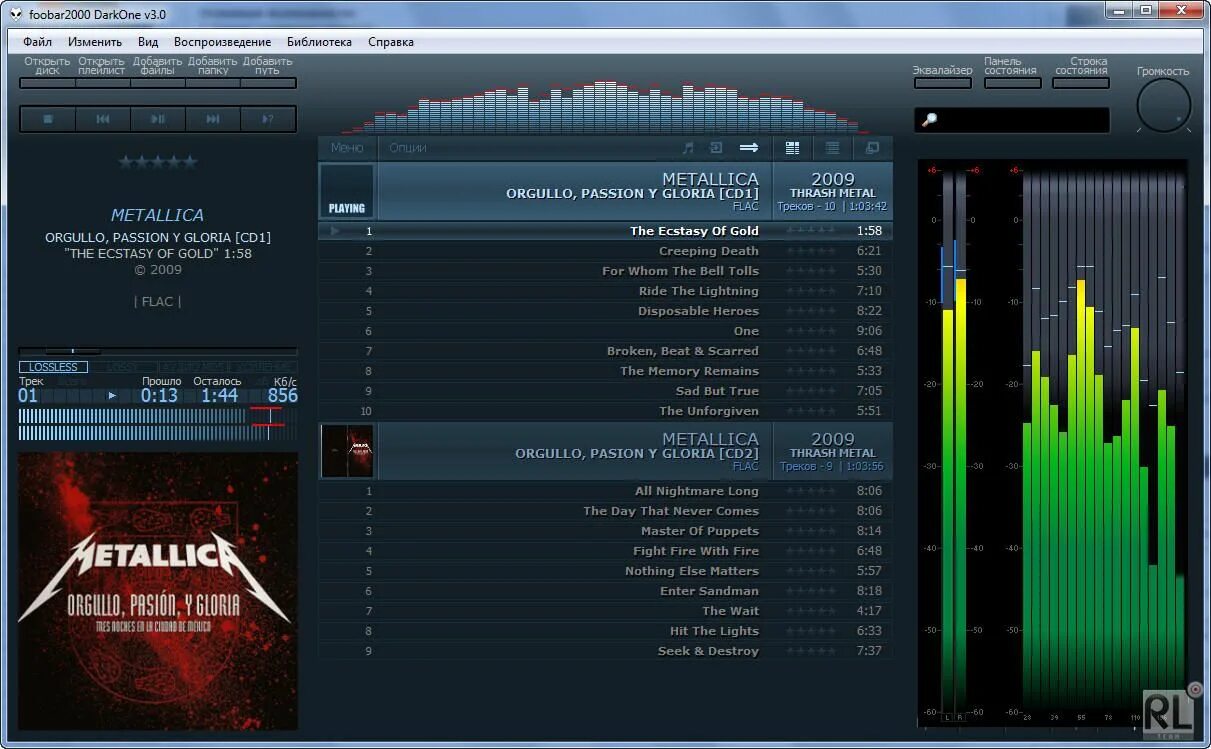The width and height of the screenshot is (1211, 749).
Task: Collapse the Orgullo CD1 album group header
Action: click(x=606, y=192)
